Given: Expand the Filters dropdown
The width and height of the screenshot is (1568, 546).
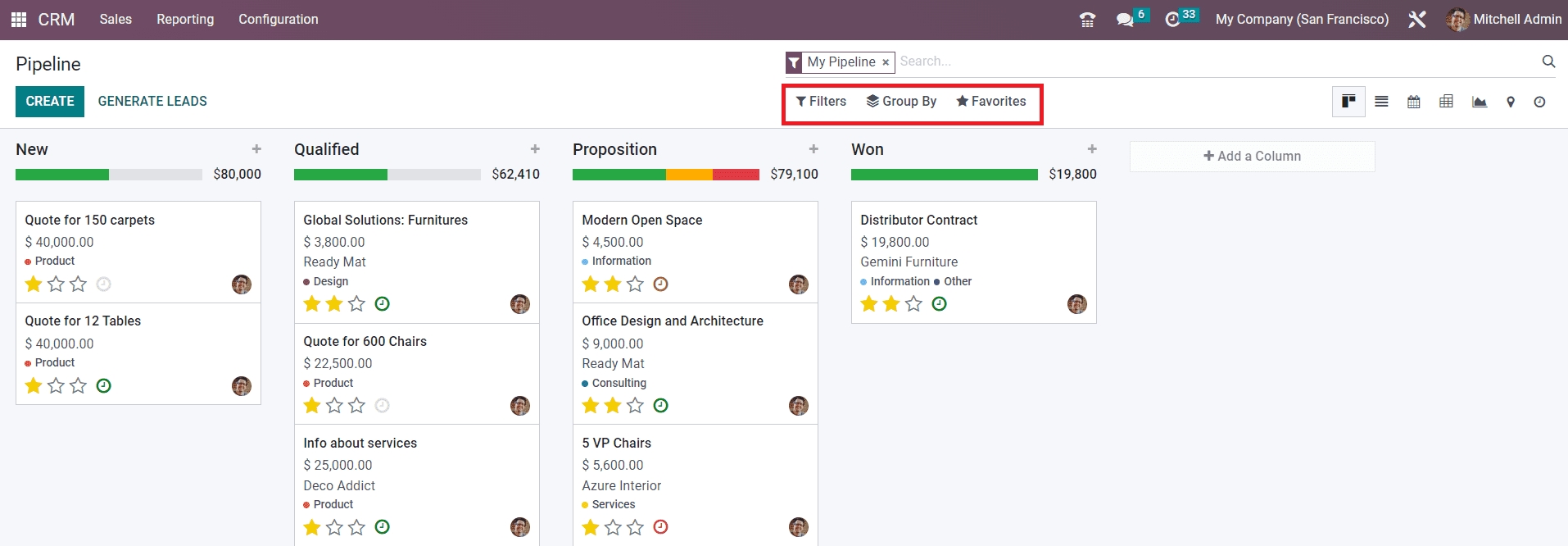Looking at the screenshot, I should (821, 102).
